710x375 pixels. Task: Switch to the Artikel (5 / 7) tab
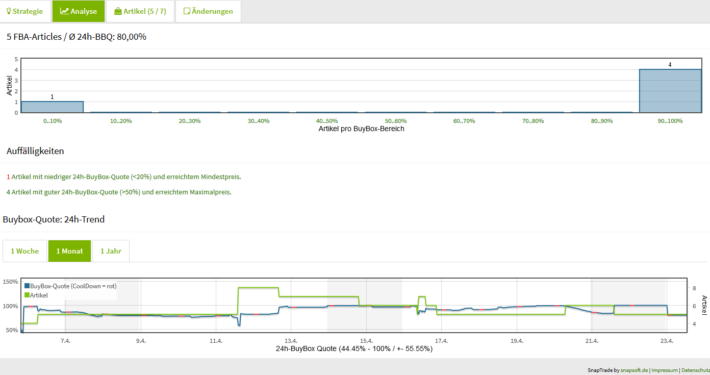[140, 11]
